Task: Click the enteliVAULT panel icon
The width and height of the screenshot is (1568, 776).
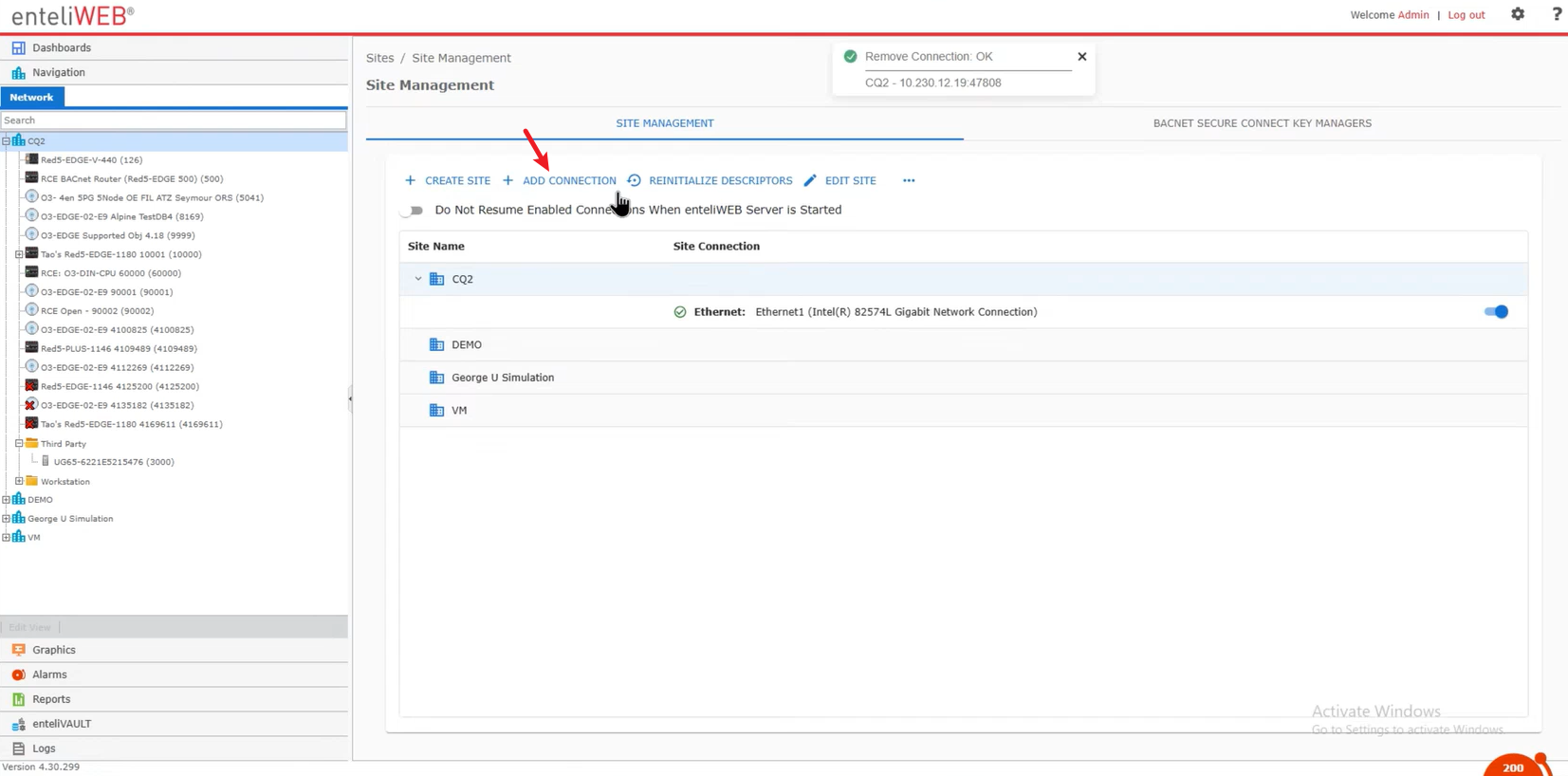Action: pos(18,724)
